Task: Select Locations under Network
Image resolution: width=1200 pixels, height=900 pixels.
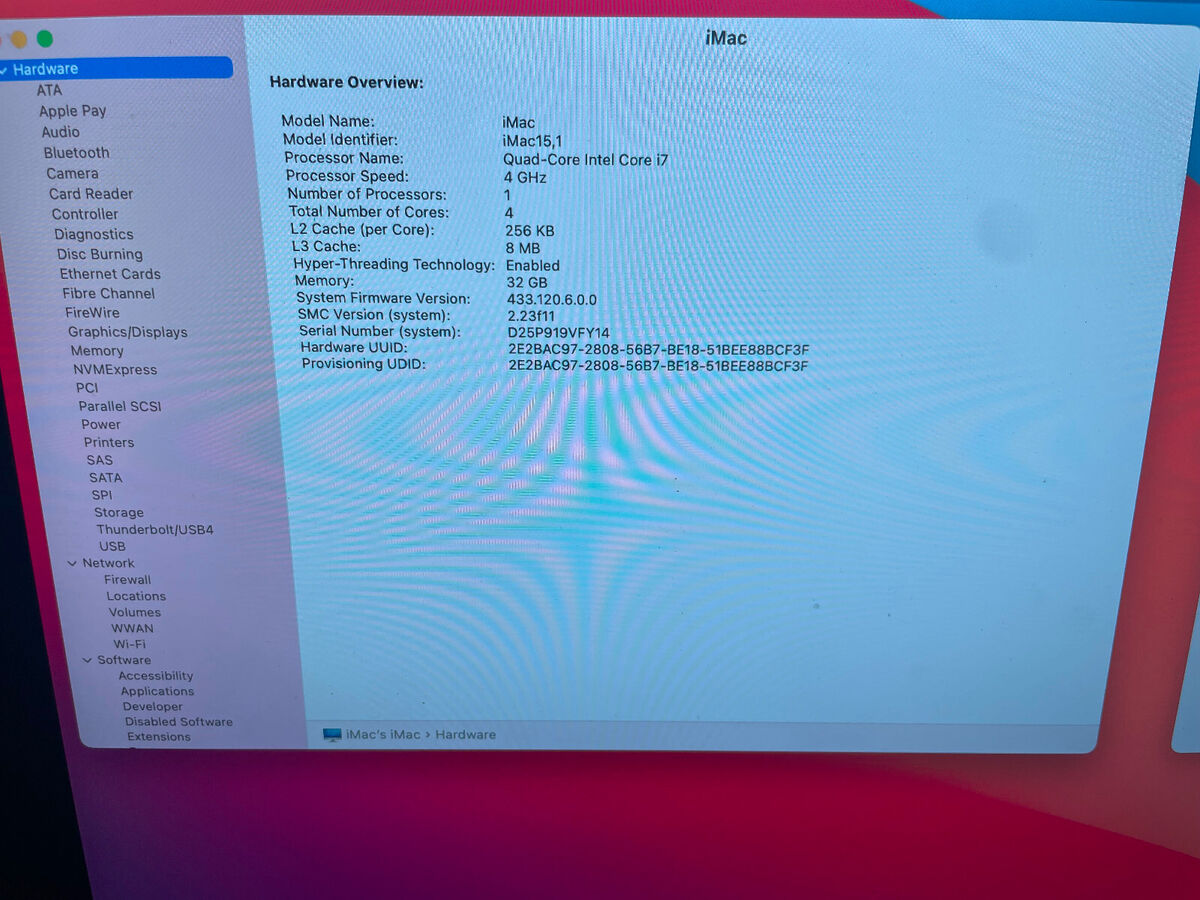Action: coord(136,596)
